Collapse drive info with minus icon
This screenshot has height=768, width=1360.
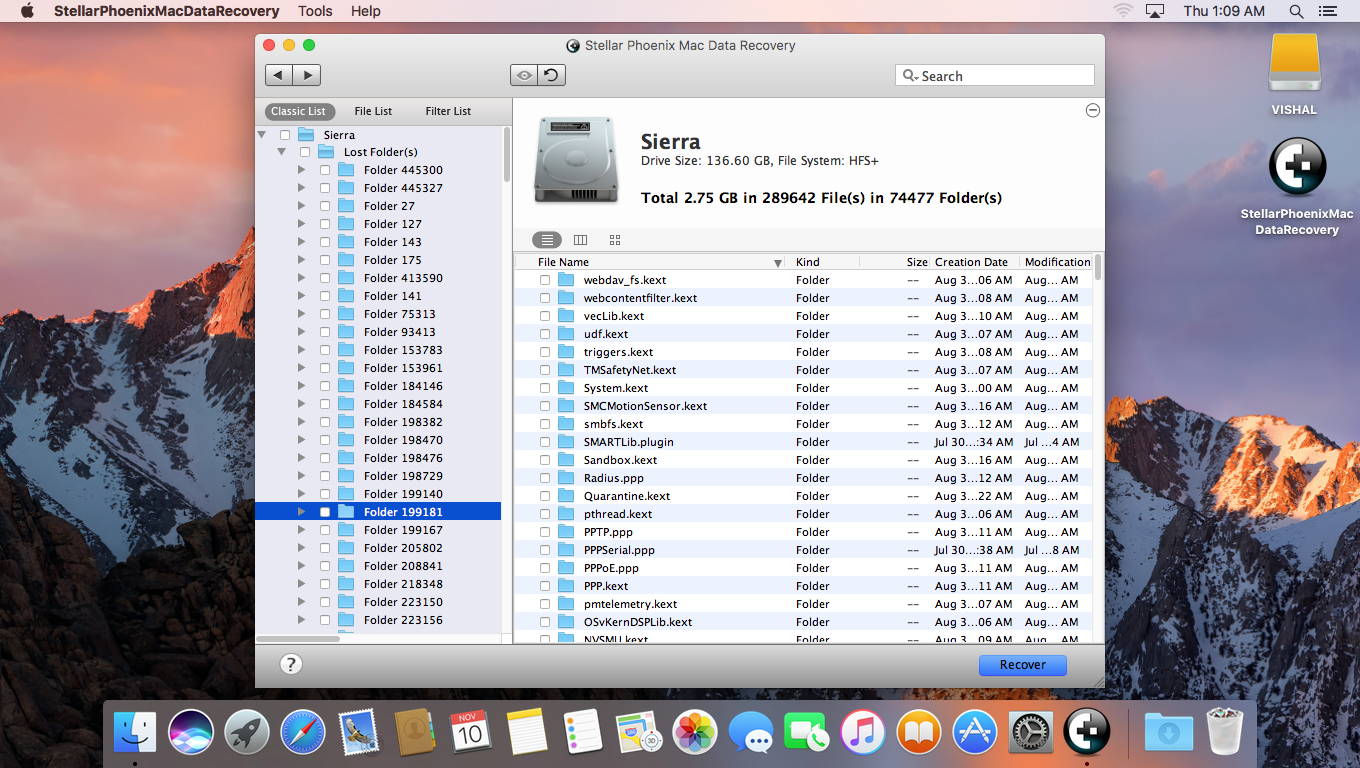tap(1093, 110)
